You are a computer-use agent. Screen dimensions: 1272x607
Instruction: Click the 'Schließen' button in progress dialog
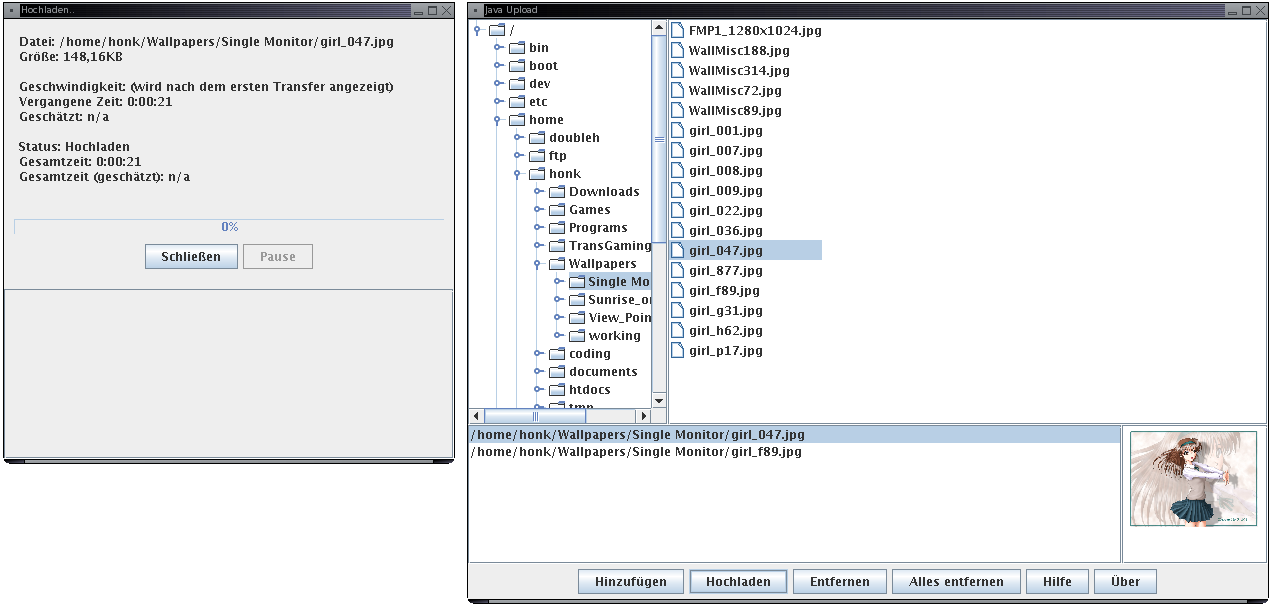point(191,257)
